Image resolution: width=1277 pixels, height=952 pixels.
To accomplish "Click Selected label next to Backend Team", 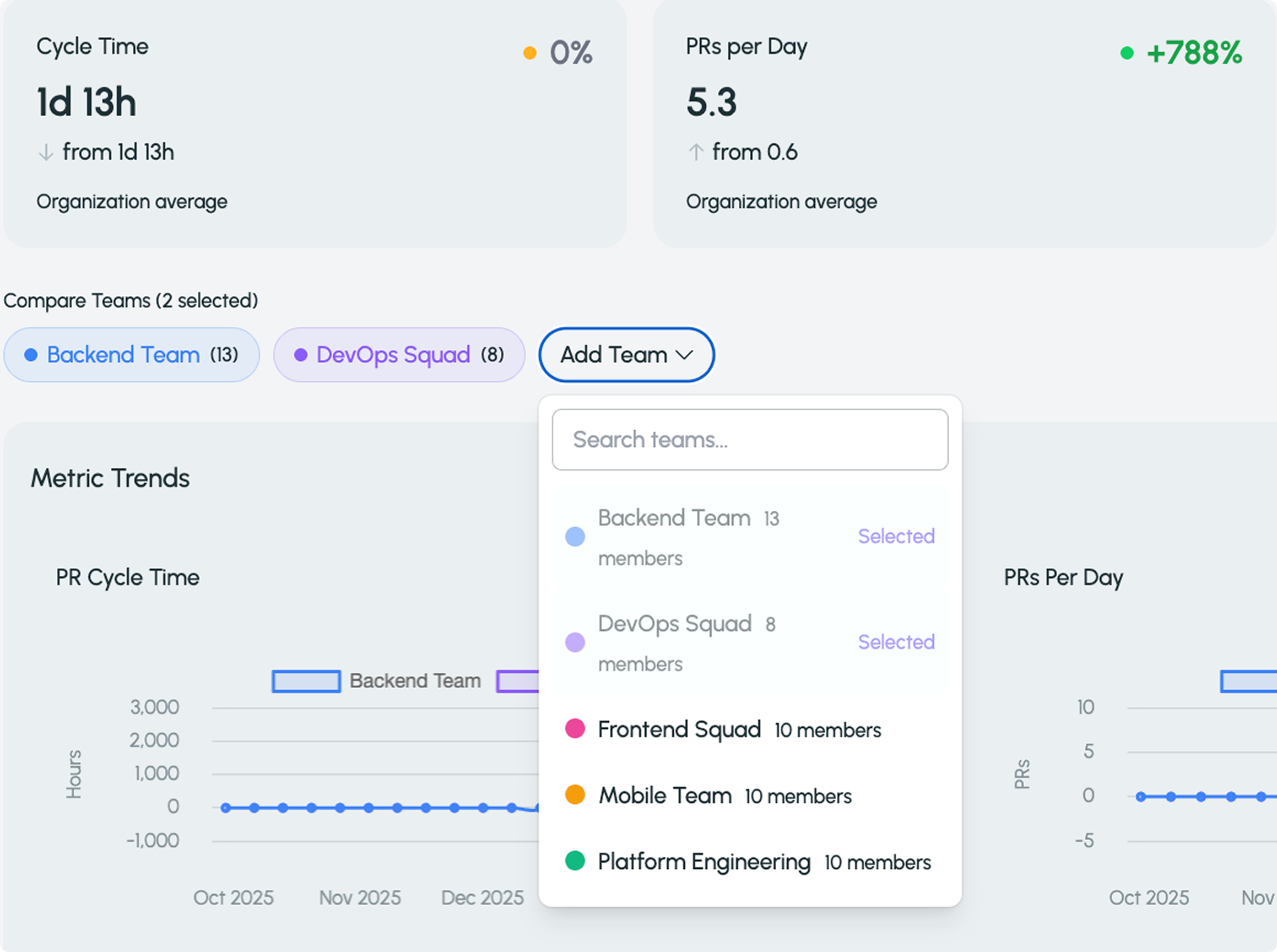I will (x=896, y=537).
